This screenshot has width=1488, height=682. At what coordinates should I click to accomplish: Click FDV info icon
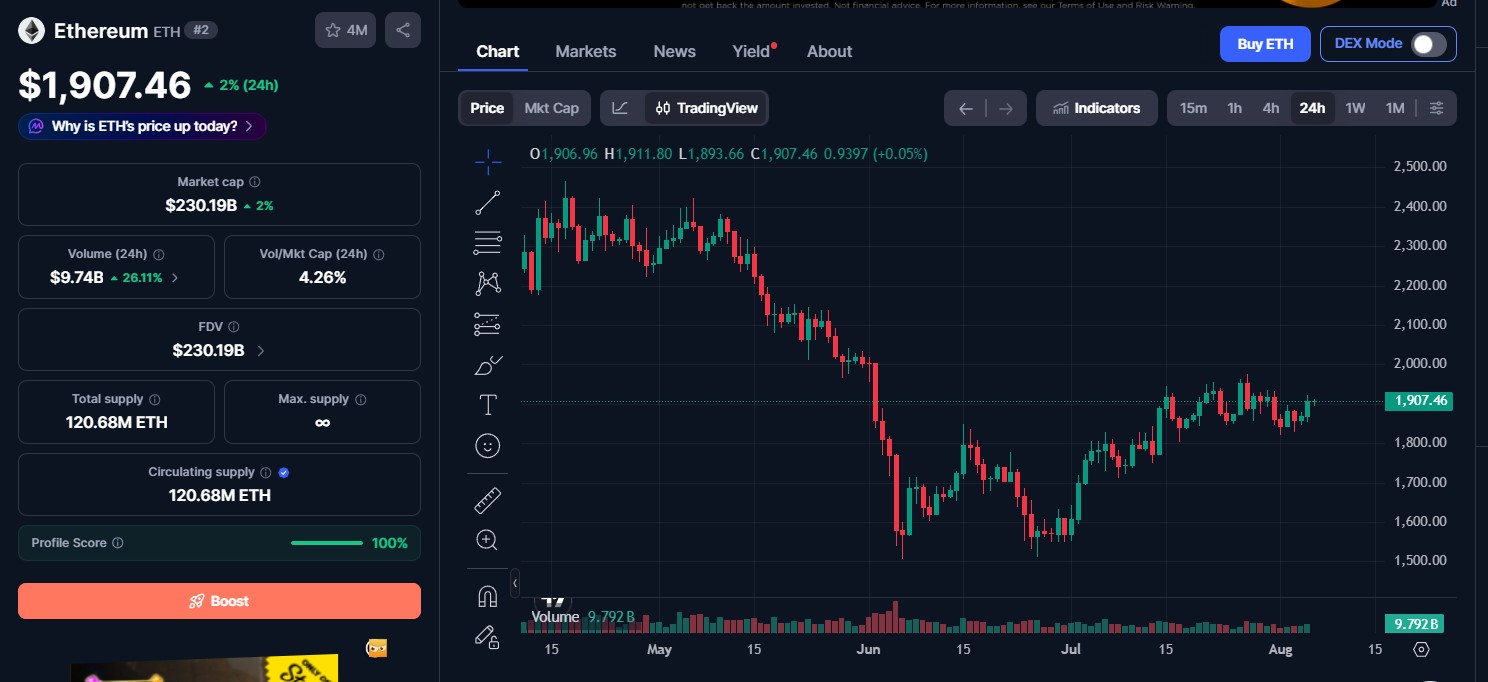pos(234,327)
